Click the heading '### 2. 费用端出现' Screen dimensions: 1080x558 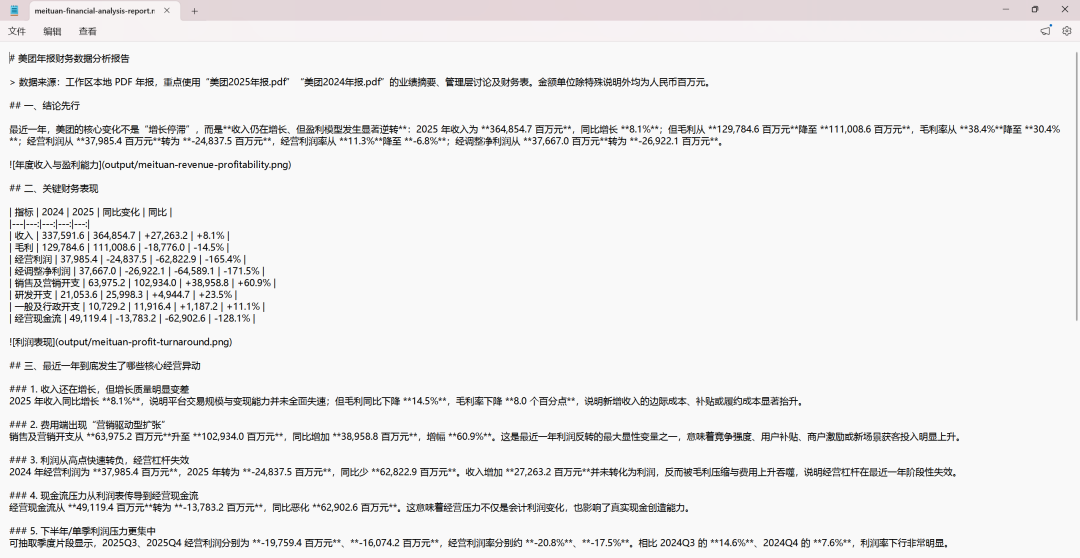(x=88, y=424)
